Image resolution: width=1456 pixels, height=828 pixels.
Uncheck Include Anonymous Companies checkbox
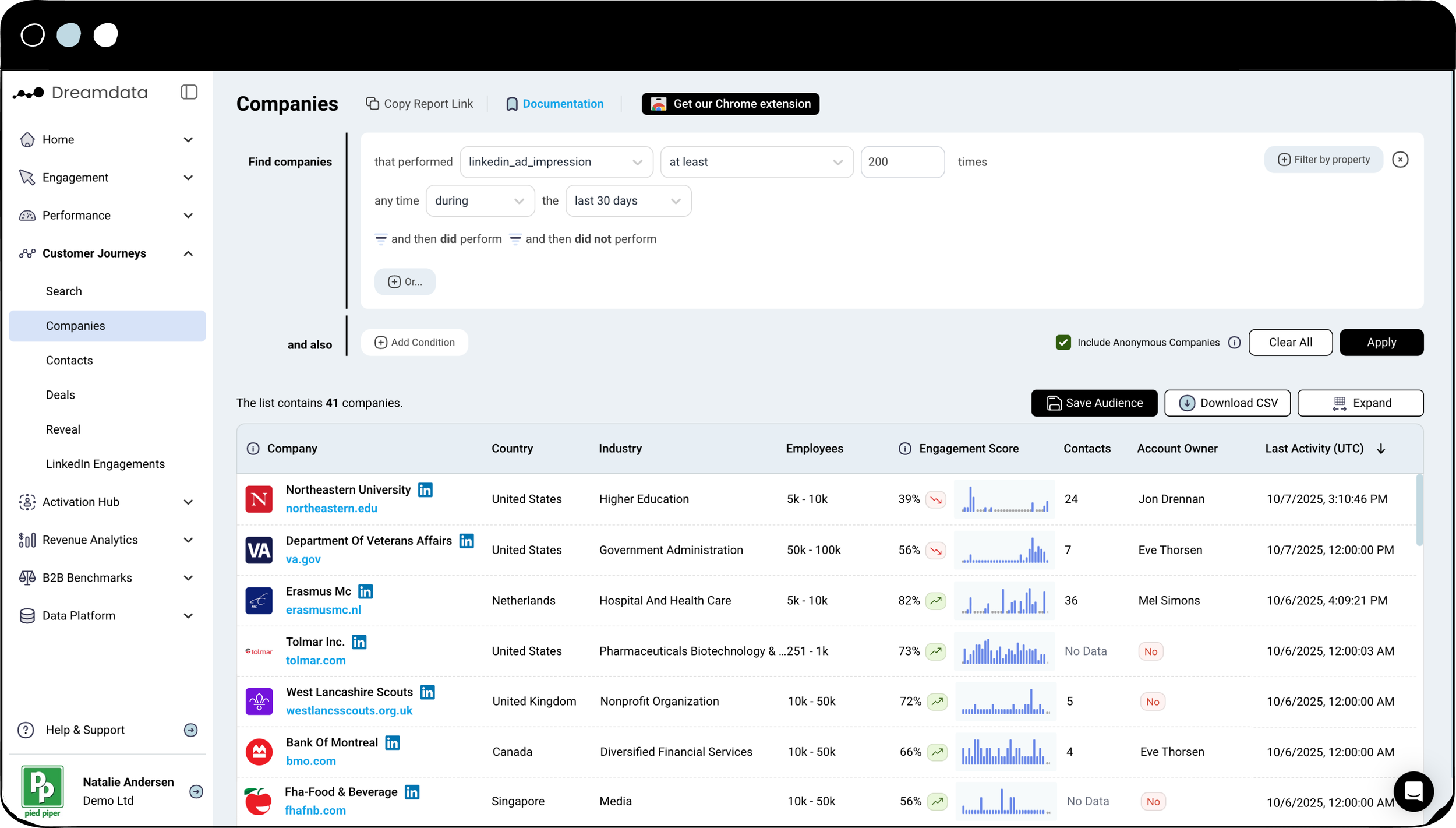pyautogui.click(x=1063, y=343)
